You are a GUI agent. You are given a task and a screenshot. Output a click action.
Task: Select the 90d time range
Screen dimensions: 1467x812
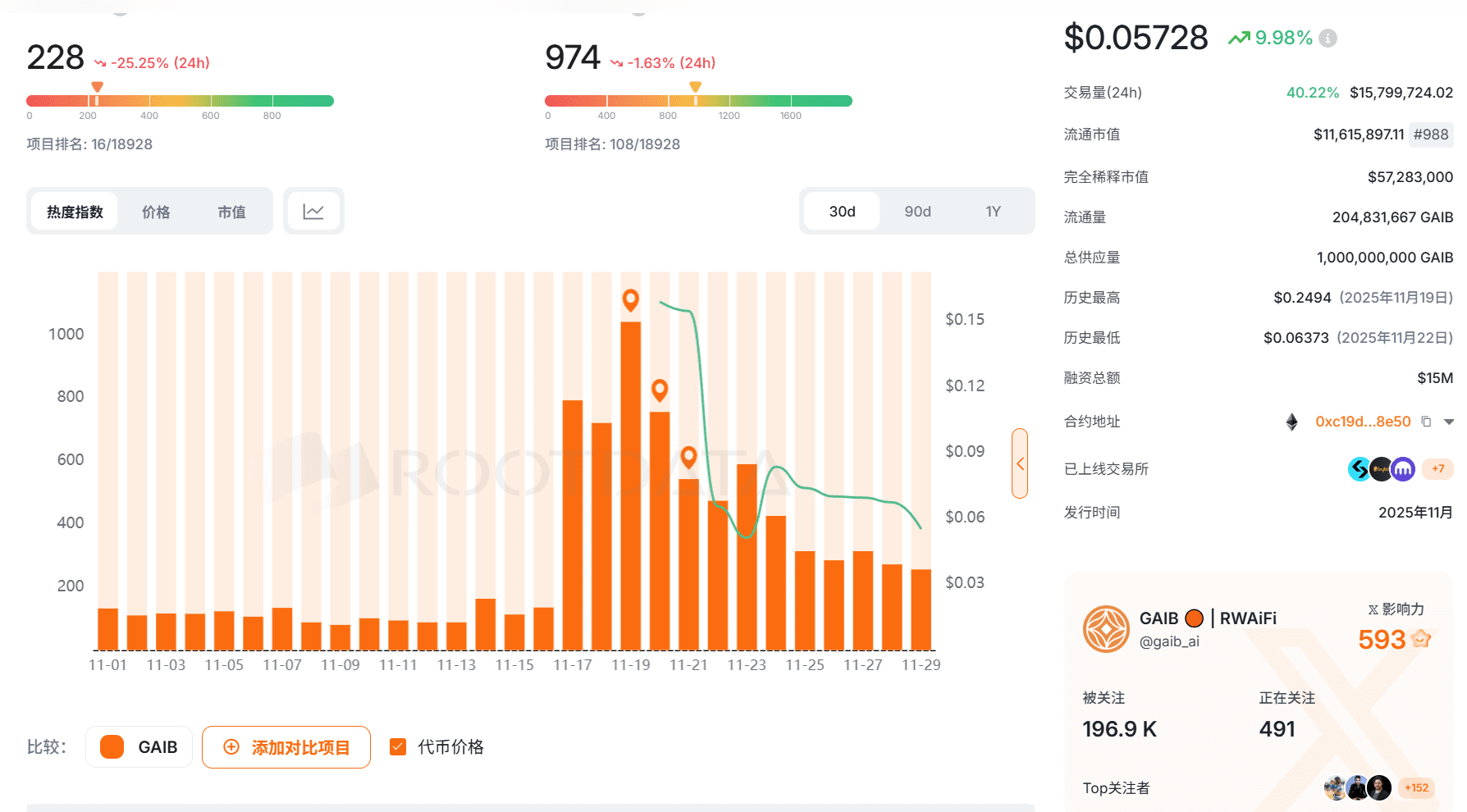point(917,212)
